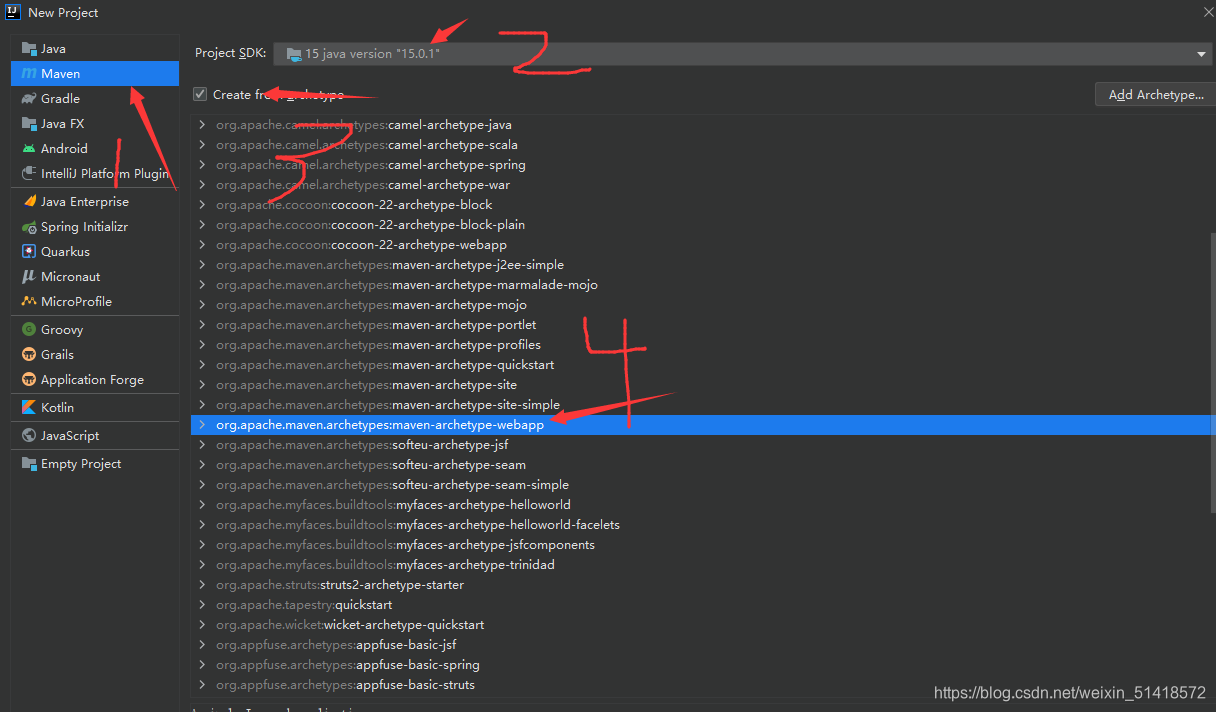
Task: Select the Java FX icon
Action: pyautogui.click(x=28, y=123)
